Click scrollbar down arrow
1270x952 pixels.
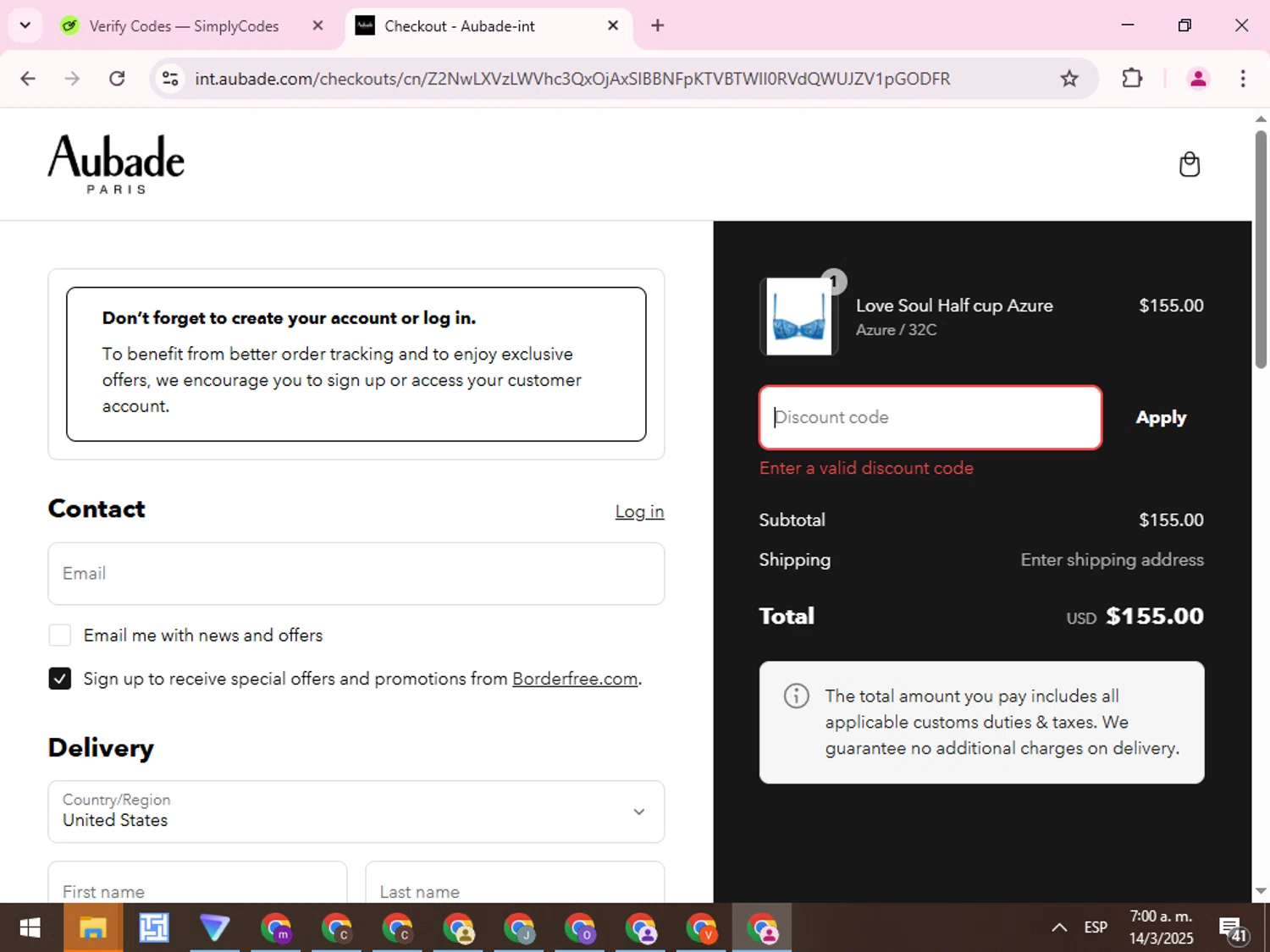[x=1261, y=890]
